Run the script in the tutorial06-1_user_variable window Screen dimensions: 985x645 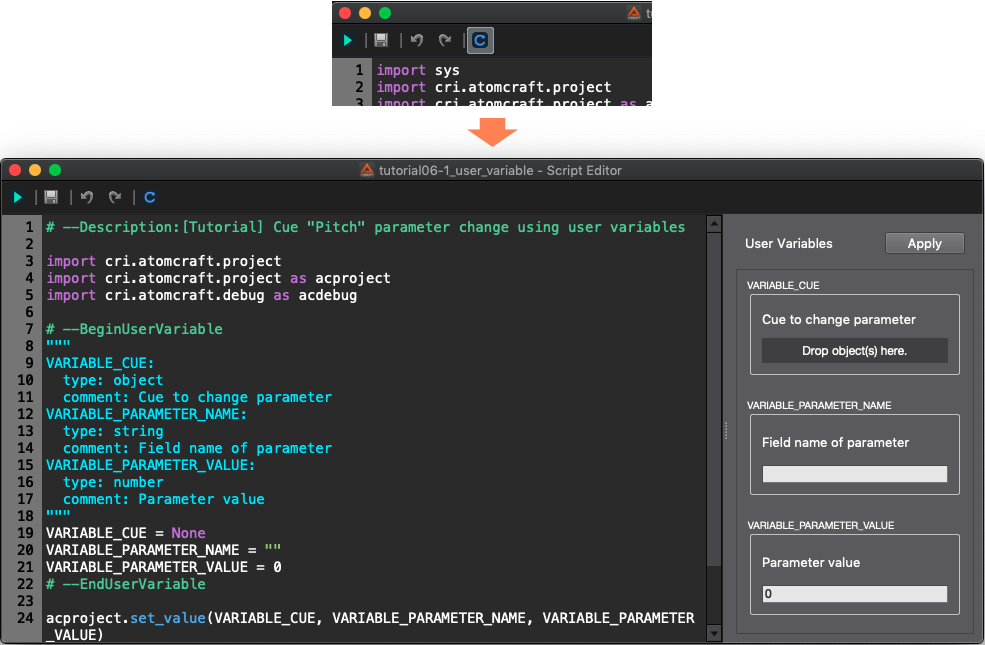[x=18, y=198]
